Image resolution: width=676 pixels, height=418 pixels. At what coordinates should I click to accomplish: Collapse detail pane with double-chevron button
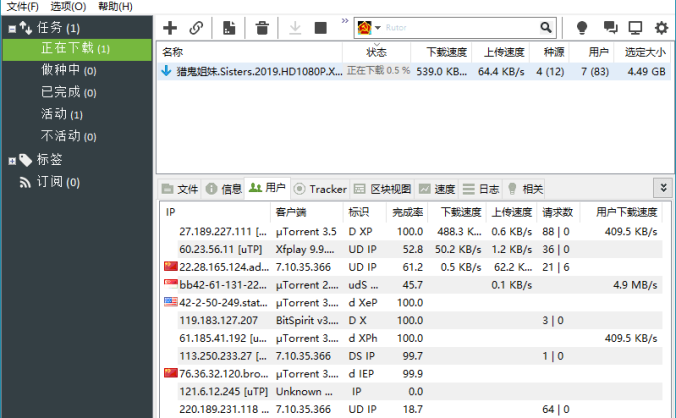click(663, 188)
